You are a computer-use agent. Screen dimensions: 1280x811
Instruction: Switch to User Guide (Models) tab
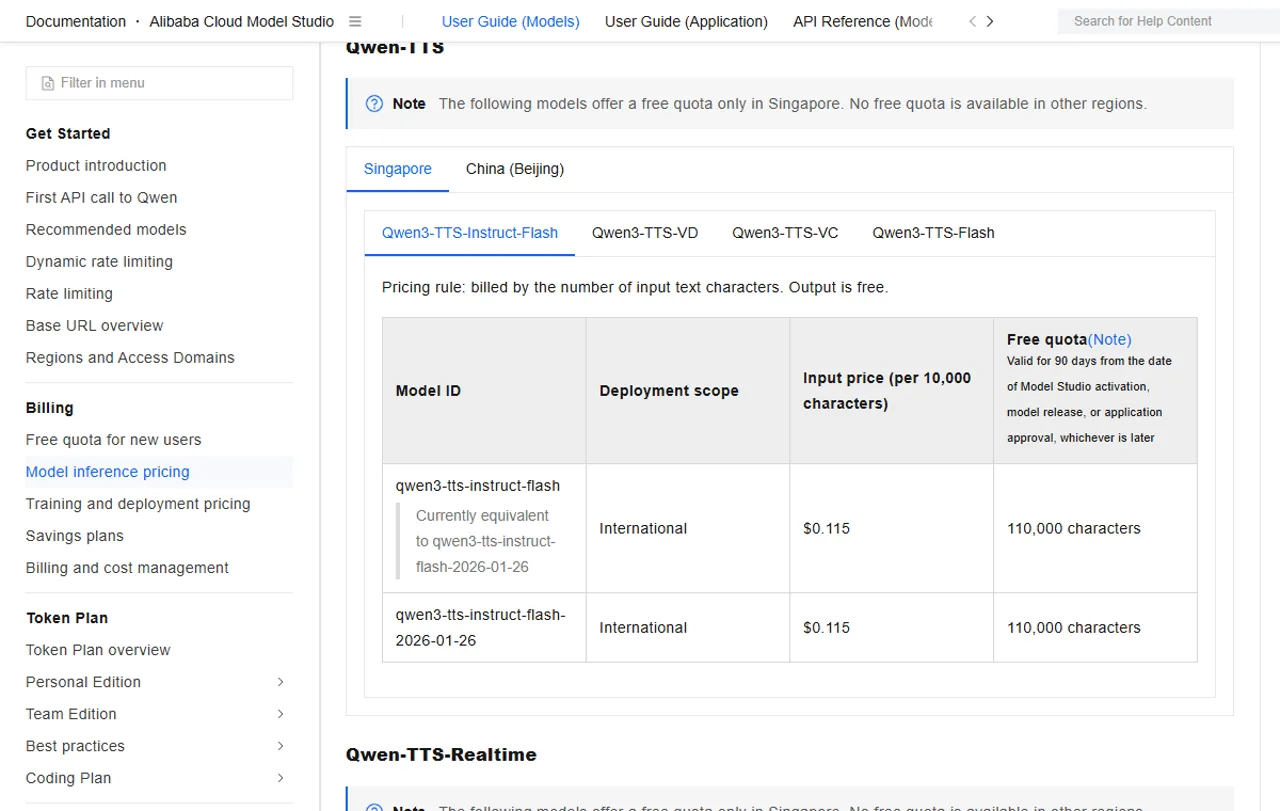click(510, 21)
